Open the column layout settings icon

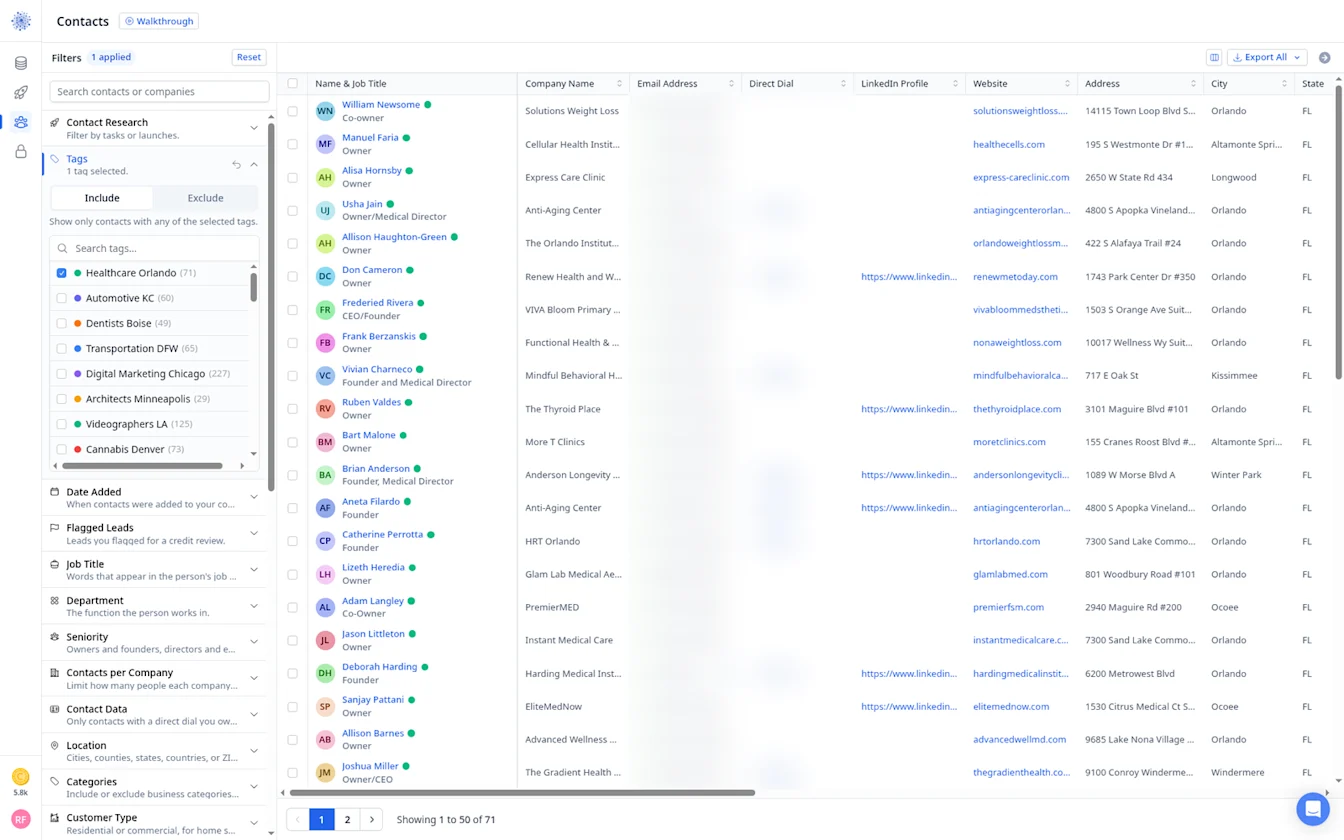tap(1214, 58)
